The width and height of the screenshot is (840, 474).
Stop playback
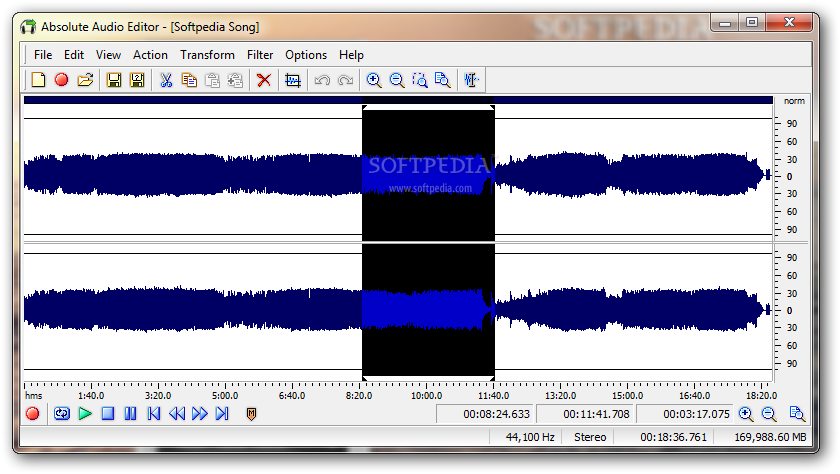108,413
